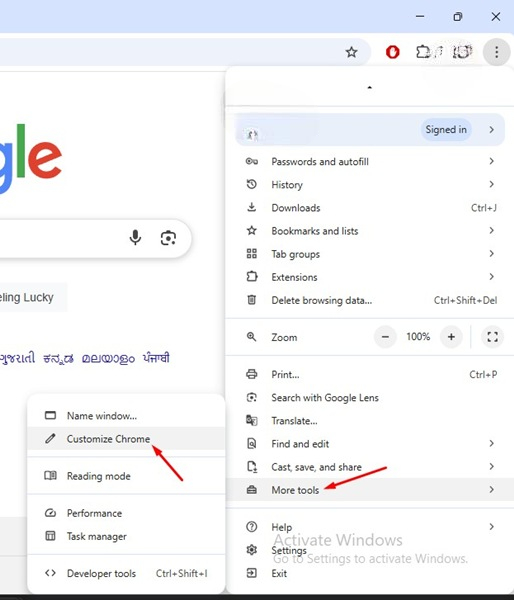
Task: Search by image with camera icon
Action: tap(168, 238)
